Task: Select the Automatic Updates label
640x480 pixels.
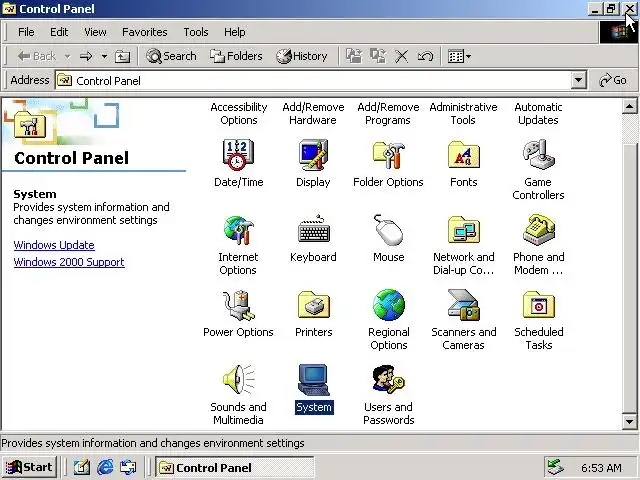Action: (538, 113)
